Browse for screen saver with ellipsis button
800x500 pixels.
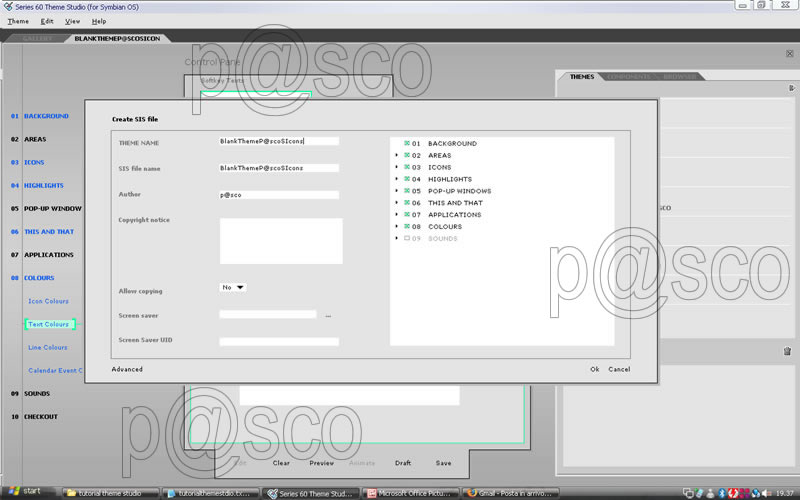pyautogui.click(x=328, y=316)
